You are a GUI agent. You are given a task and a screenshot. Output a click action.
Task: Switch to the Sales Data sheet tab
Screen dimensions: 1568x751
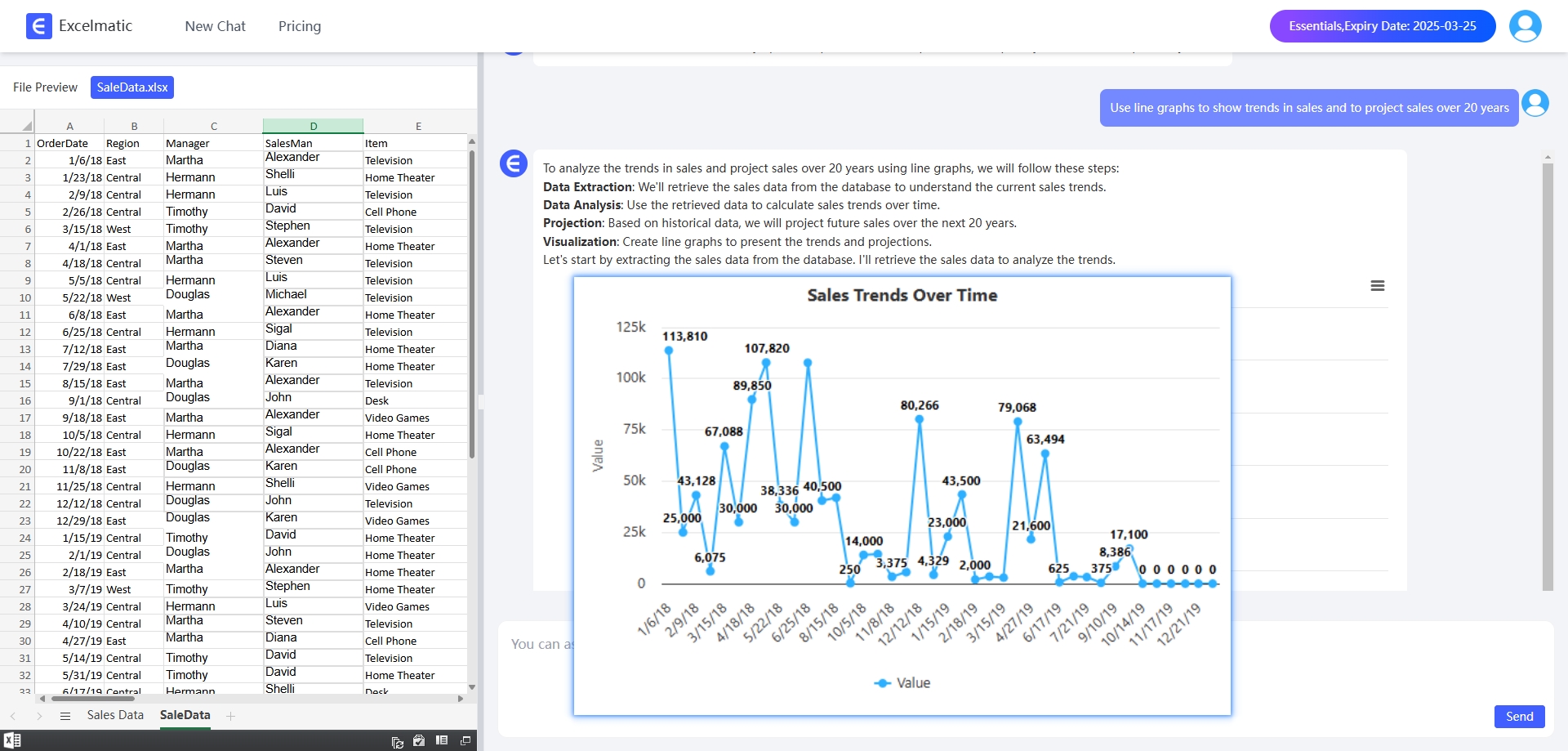[x=115, y=715]
